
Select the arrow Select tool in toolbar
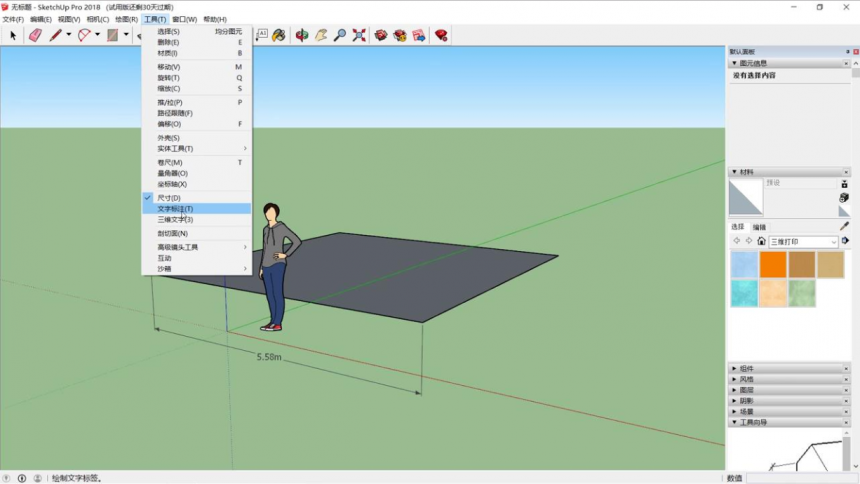[13, 36]
